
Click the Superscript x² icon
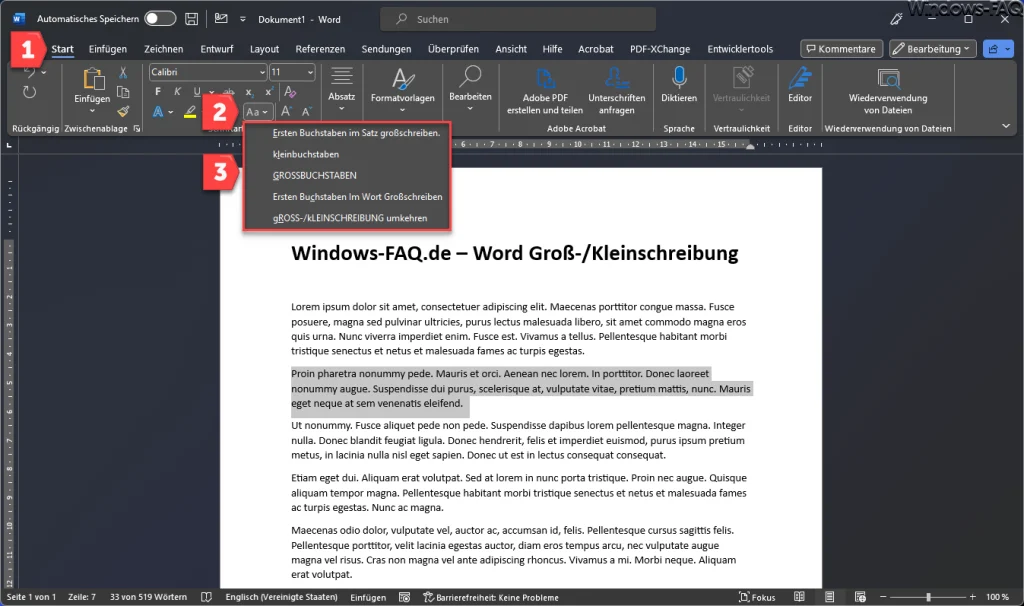click(x=268, y=92)
